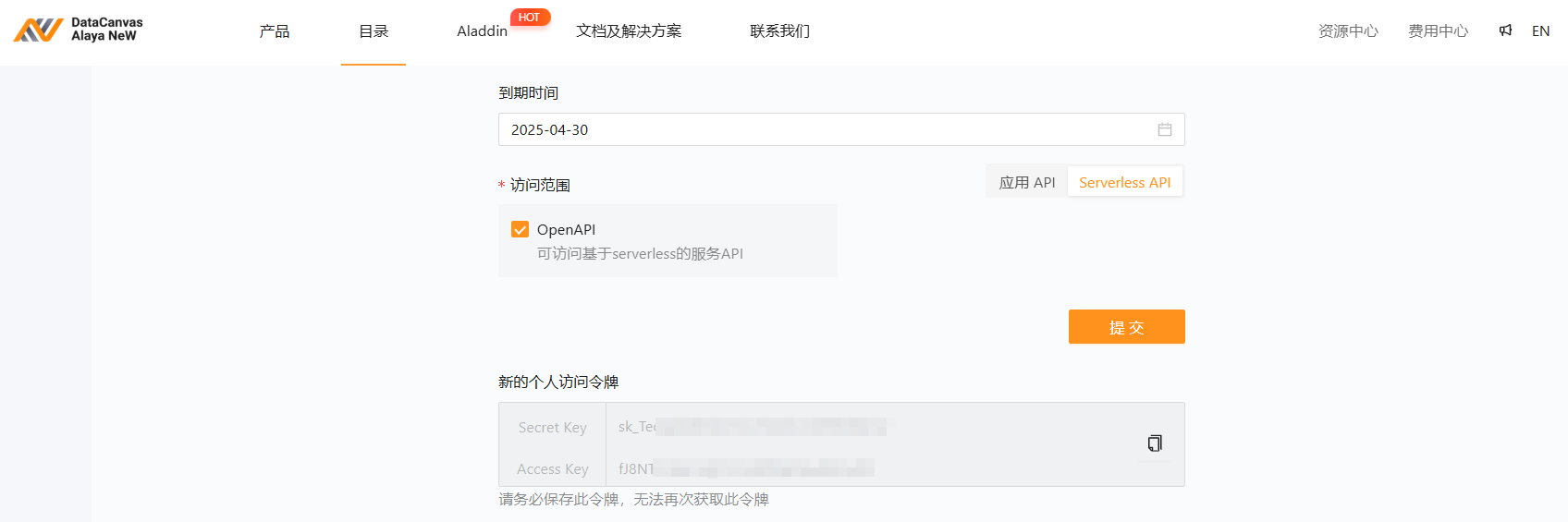
Task: Go to the Aladdin menu item
Action: point(482,31)
